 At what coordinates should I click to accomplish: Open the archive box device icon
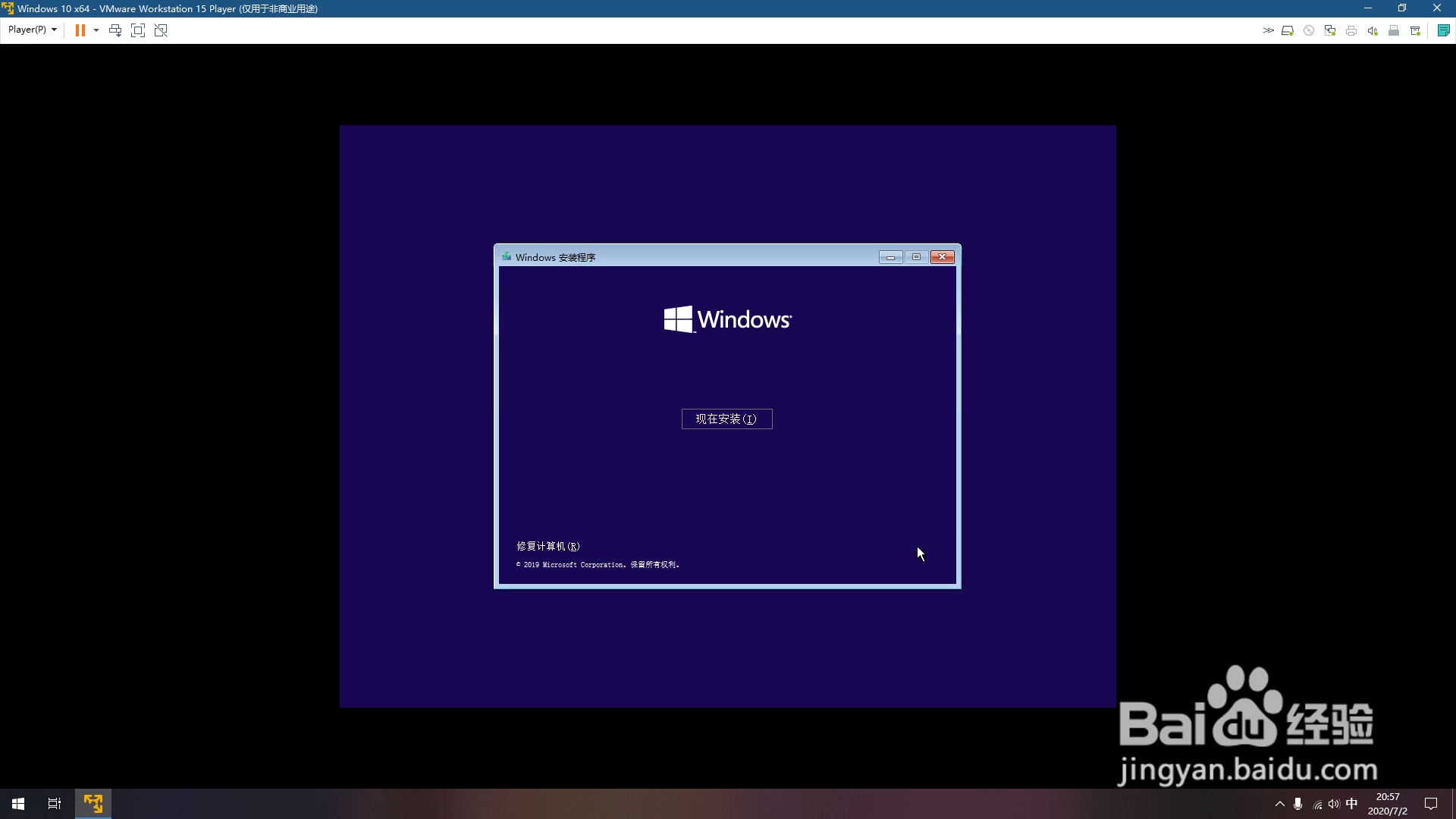click(1415, 30)
